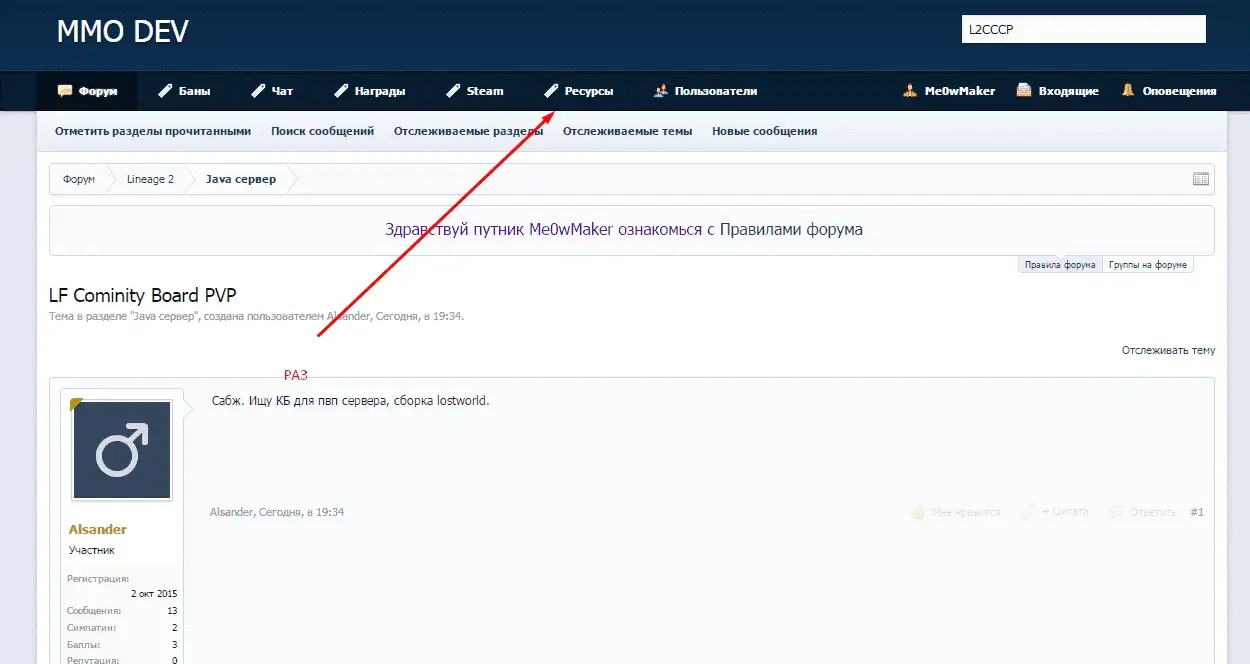Click the MMO DEV site logo

pos(122,32)
